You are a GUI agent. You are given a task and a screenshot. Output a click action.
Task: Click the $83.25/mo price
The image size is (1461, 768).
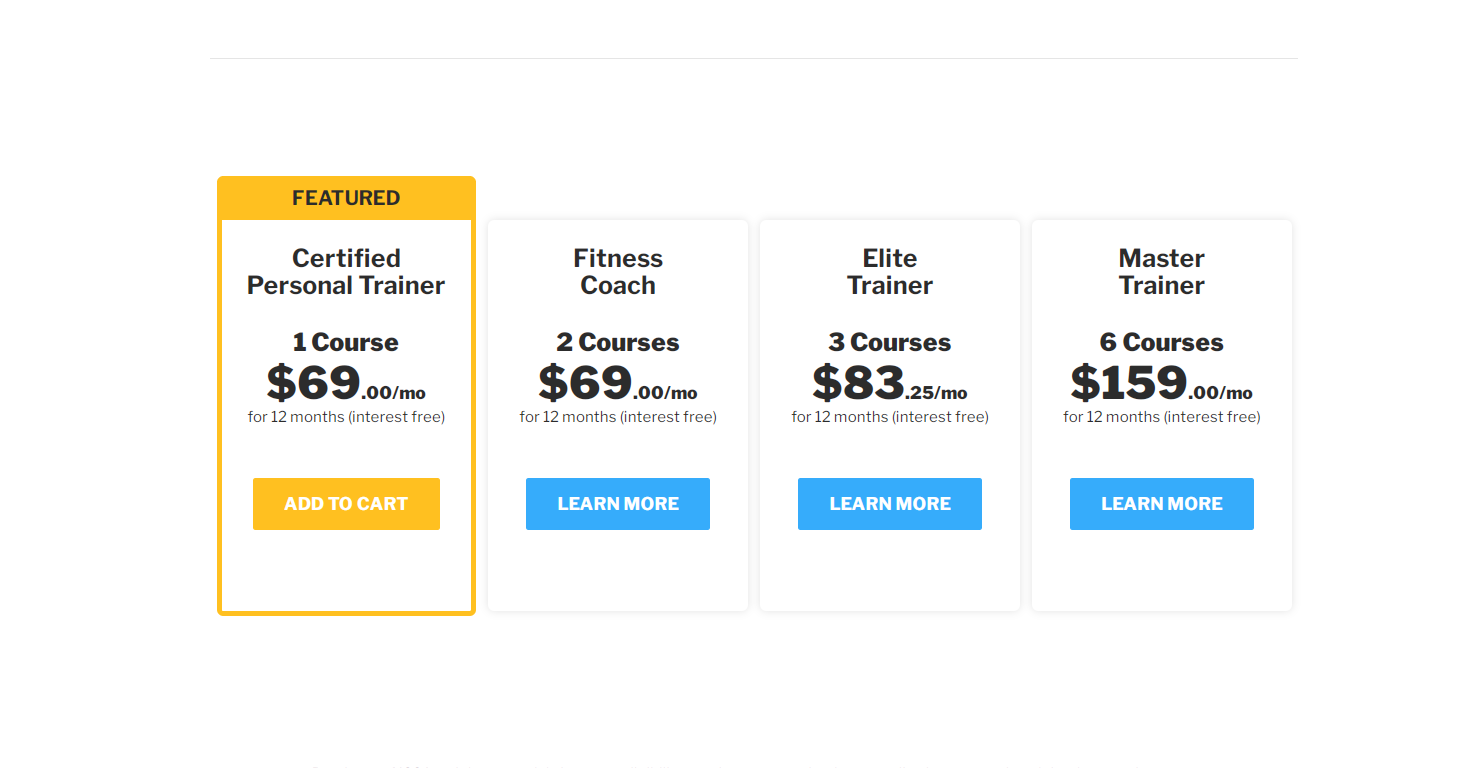(x=890, y=383)
